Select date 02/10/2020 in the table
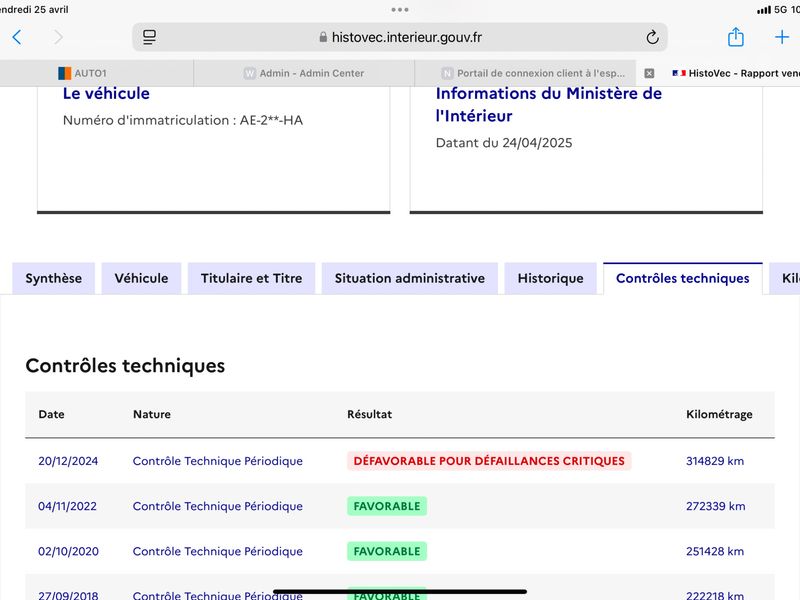Screen dimensions: 800x600 click(x=68, y=552)
